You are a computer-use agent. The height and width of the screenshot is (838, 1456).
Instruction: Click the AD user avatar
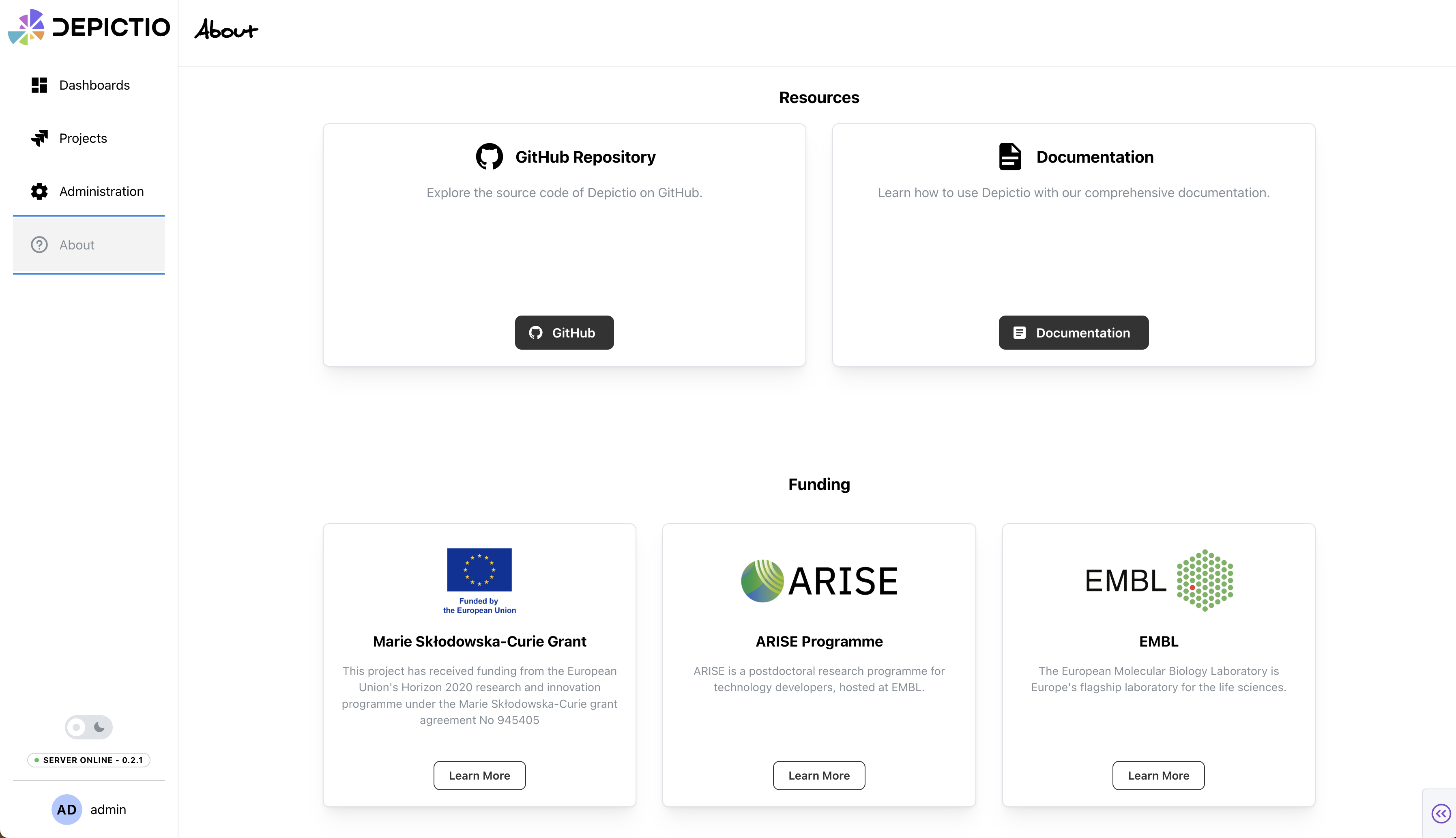(x=67, y=809)
